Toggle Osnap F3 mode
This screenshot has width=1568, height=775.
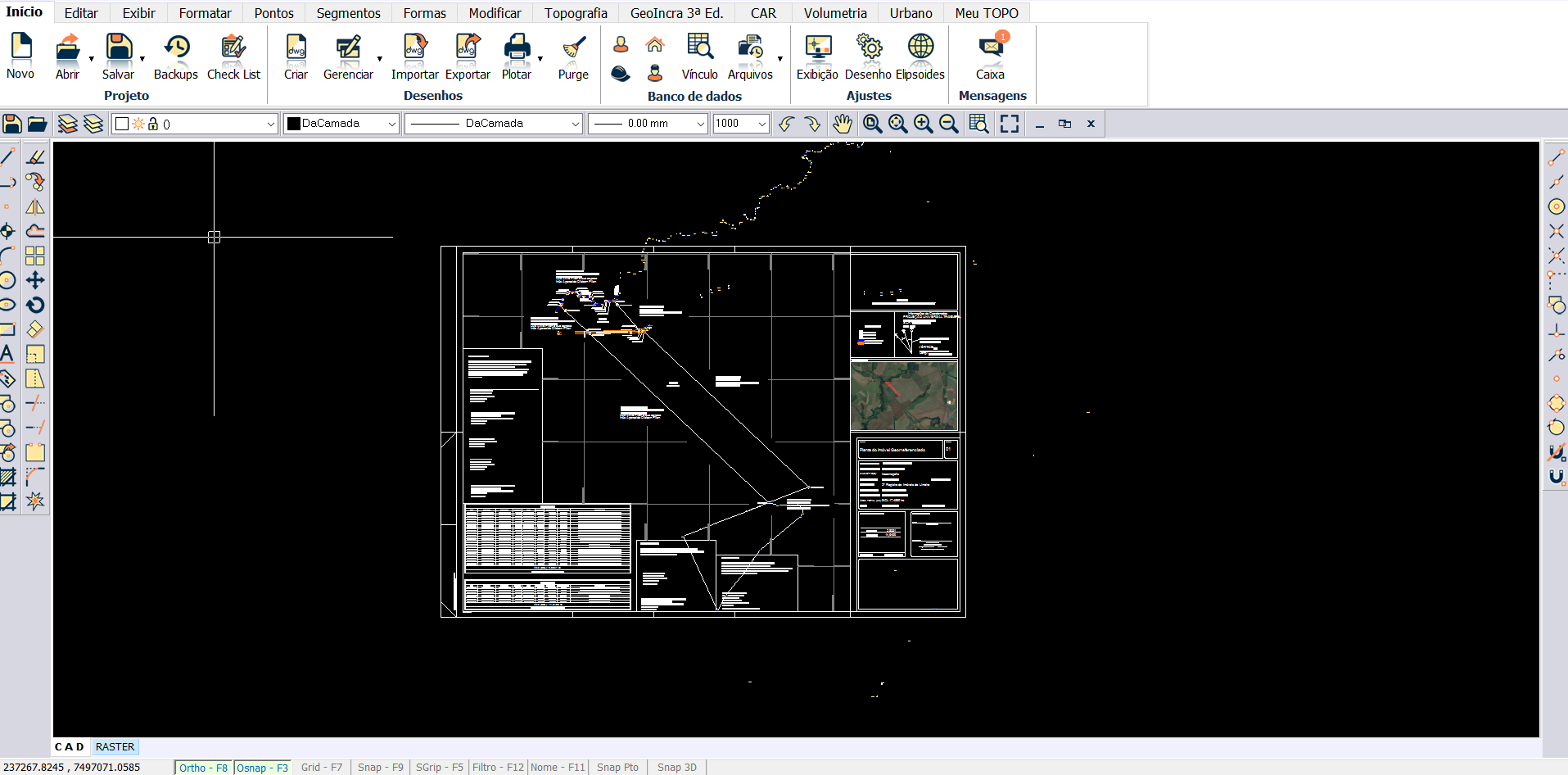coord(263,768)
